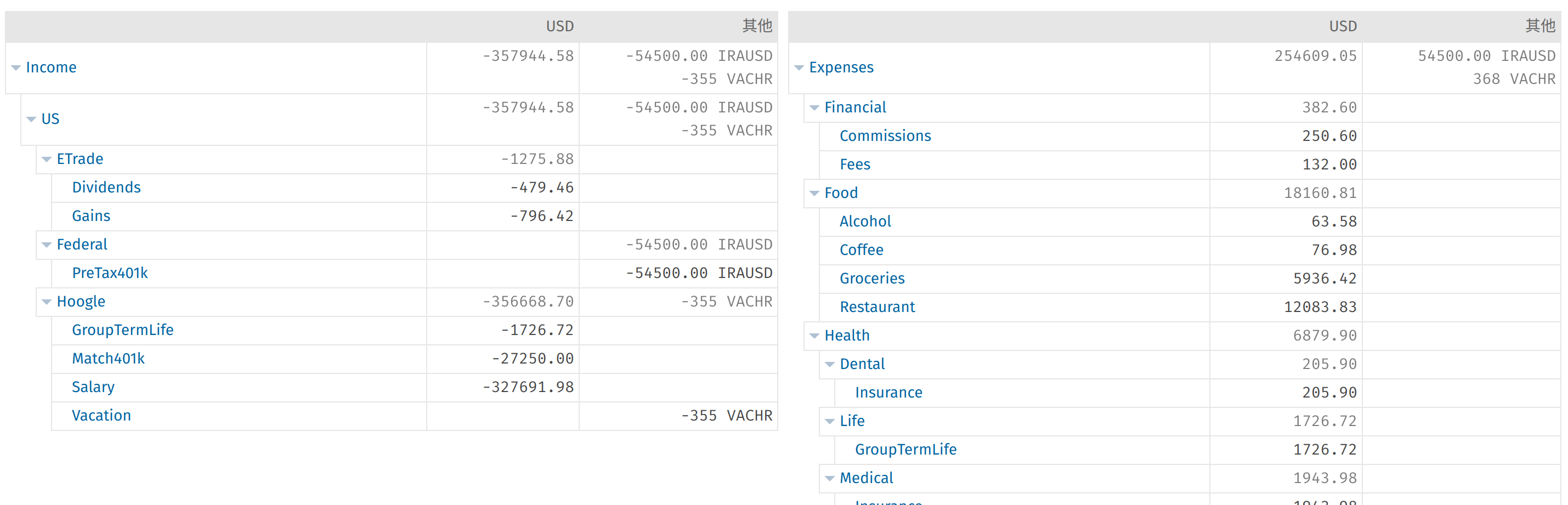Collapse the Expenses tree root
Screen dimensions: 1568x505
tap(799, 67)
